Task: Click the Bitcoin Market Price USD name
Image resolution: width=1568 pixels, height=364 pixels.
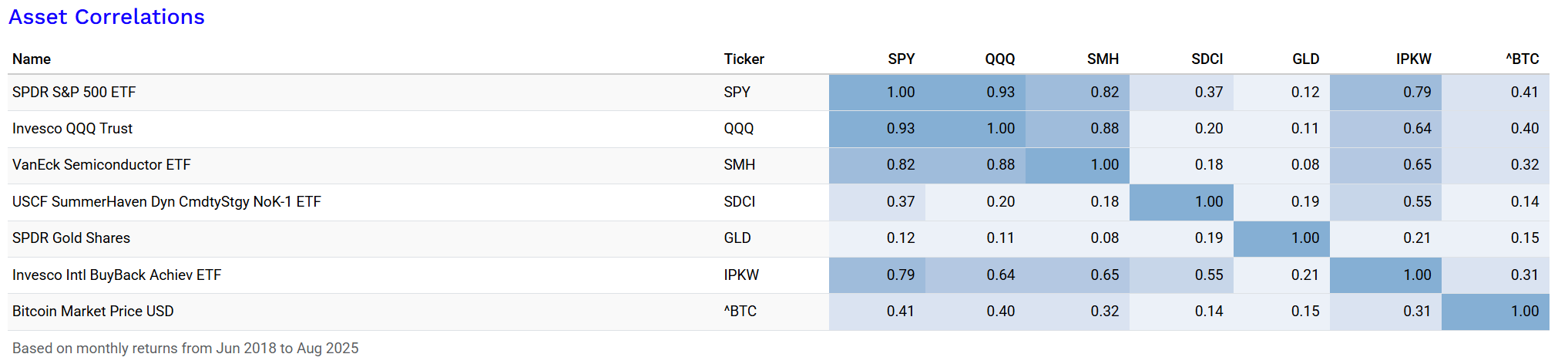Action: (92, 312)
